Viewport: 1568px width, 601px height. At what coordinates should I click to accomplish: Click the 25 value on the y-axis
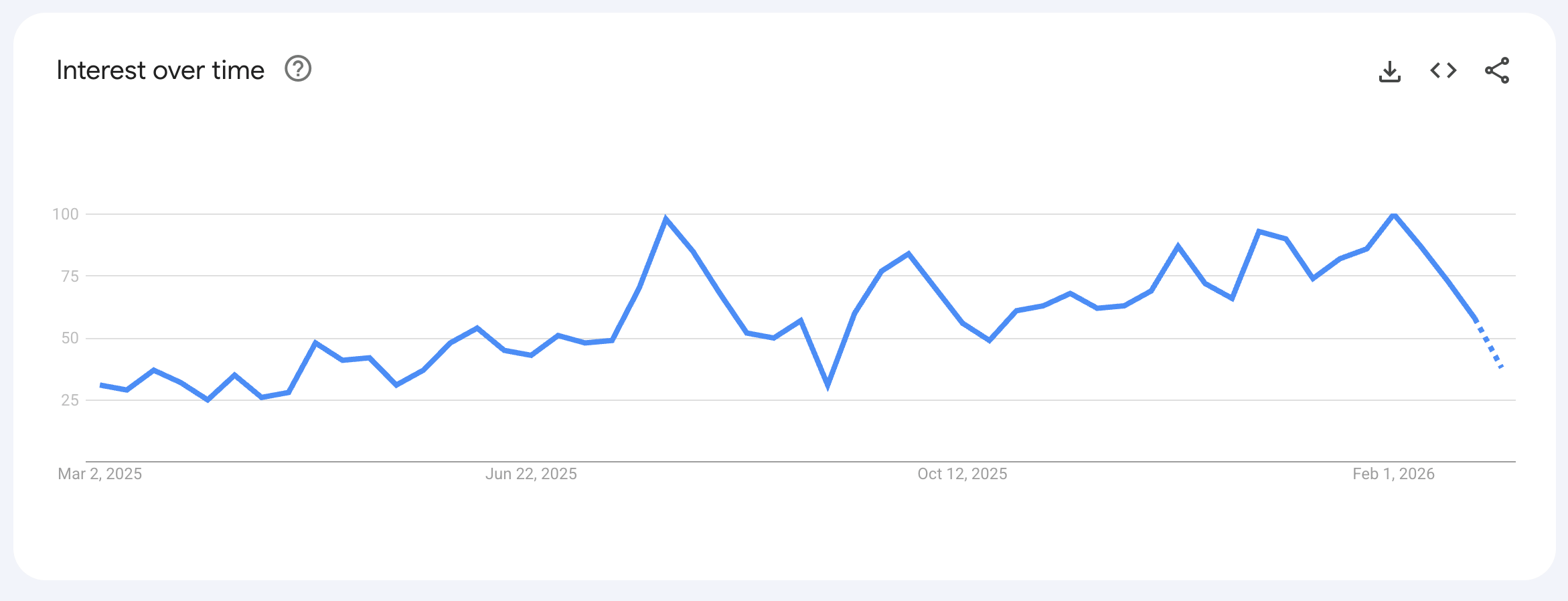pyautogui.click(x=70, y=400)
